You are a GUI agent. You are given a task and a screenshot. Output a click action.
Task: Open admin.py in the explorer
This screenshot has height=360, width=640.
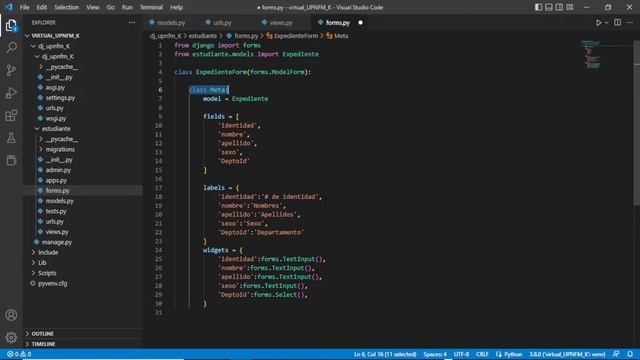[x=58, y=170]
